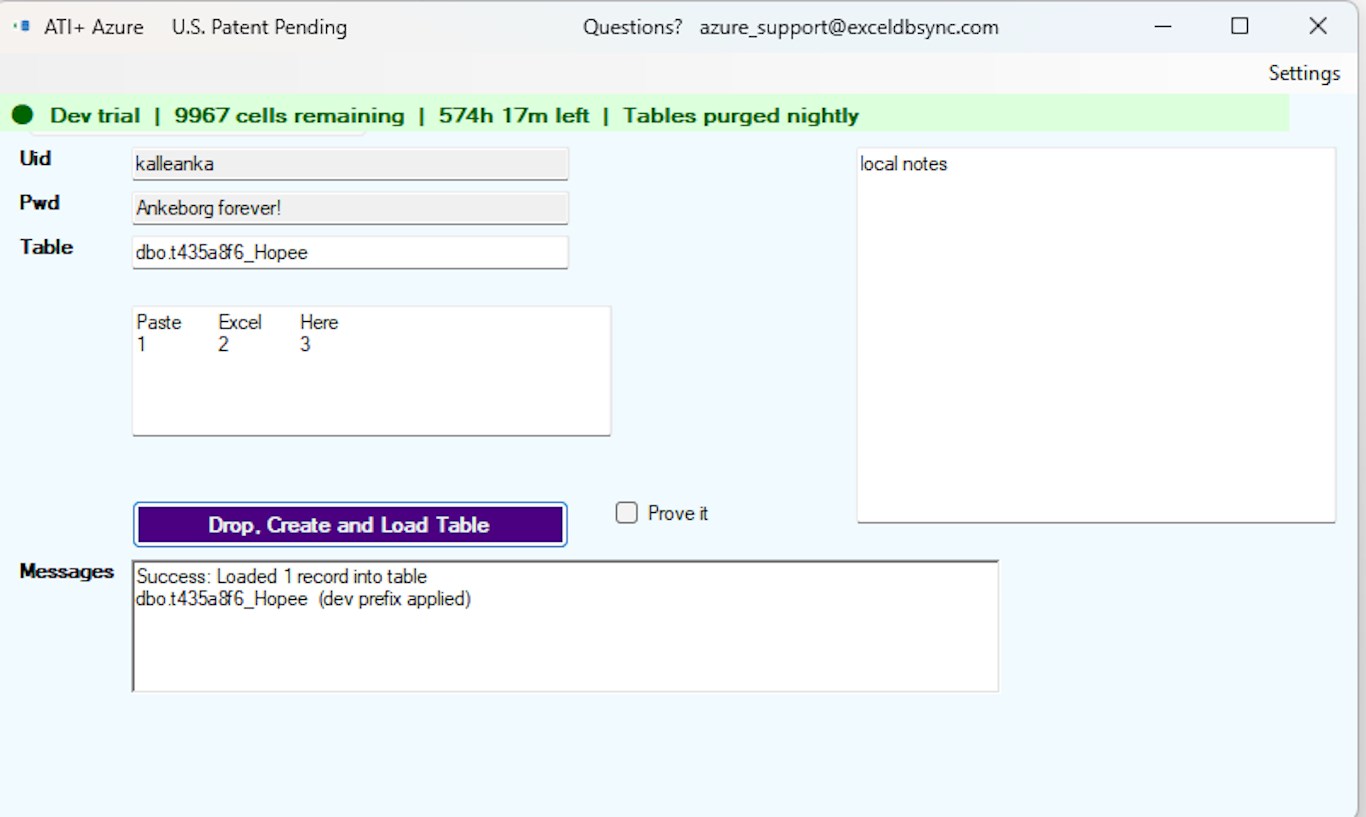Click the Uid label

pos(35,158)
